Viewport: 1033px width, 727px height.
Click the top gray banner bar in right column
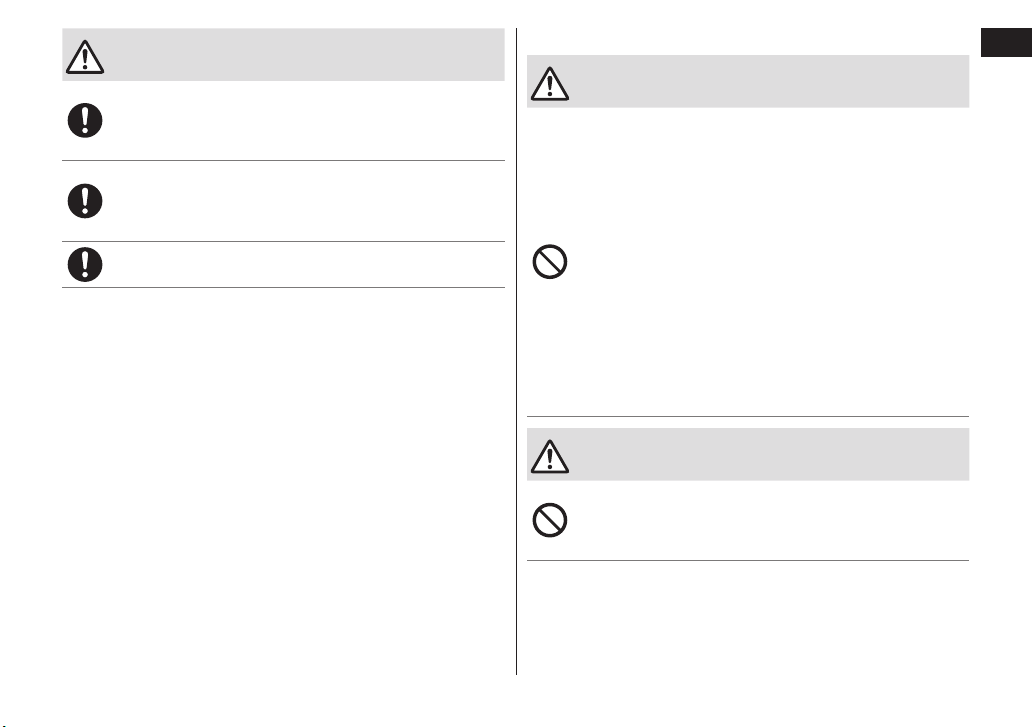tap(748, 81)
